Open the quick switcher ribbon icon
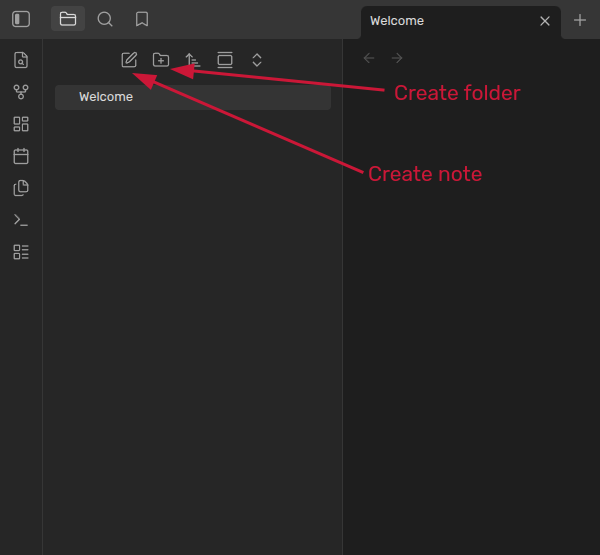This screenshot has width=600, height=555. click(x=21, y=60)
